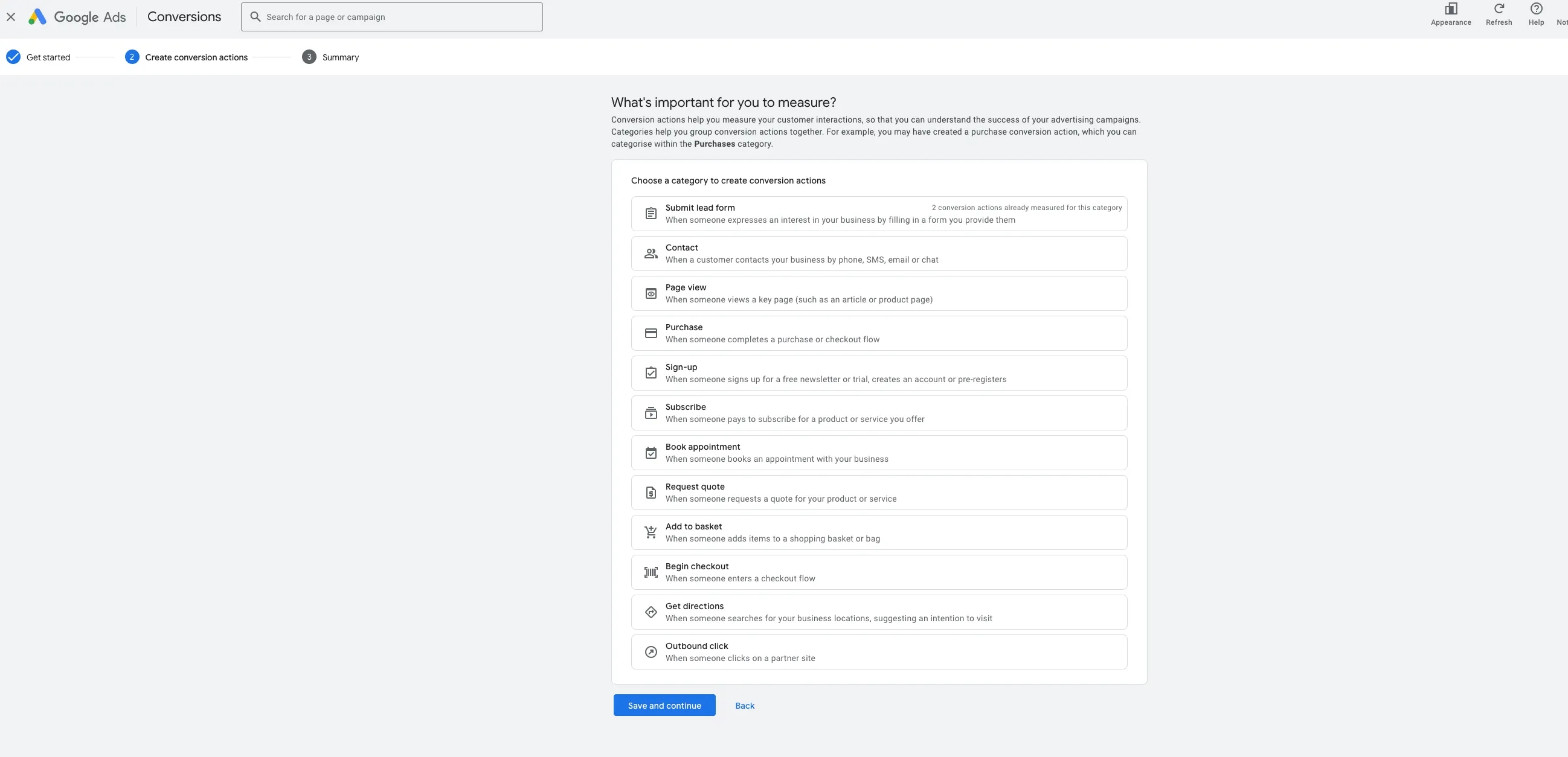
Task: Click the Purchase credit card icon
Action: (651, 333)
